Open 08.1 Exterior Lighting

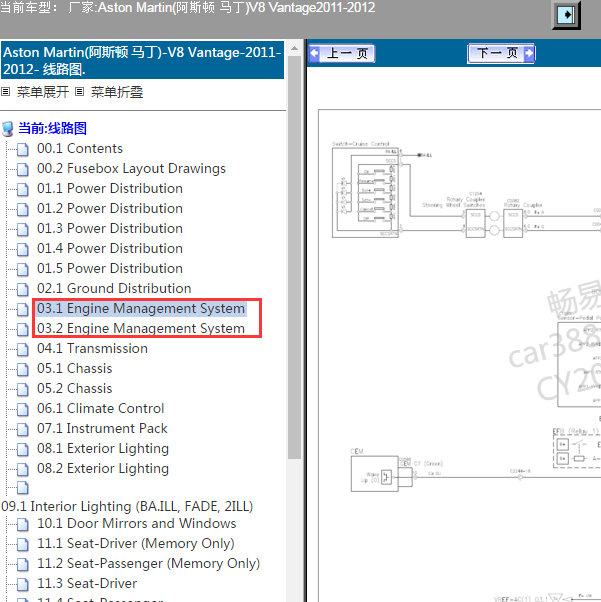103,448
